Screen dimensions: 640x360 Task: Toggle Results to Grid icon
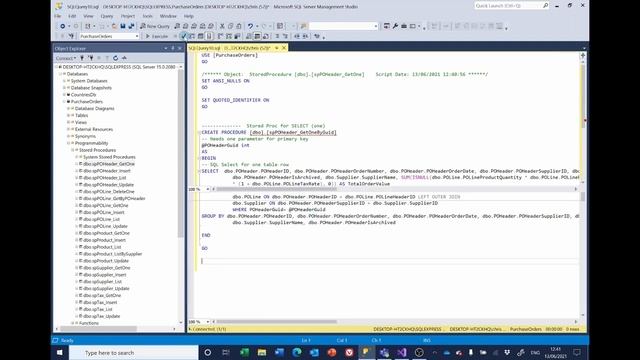257,36
